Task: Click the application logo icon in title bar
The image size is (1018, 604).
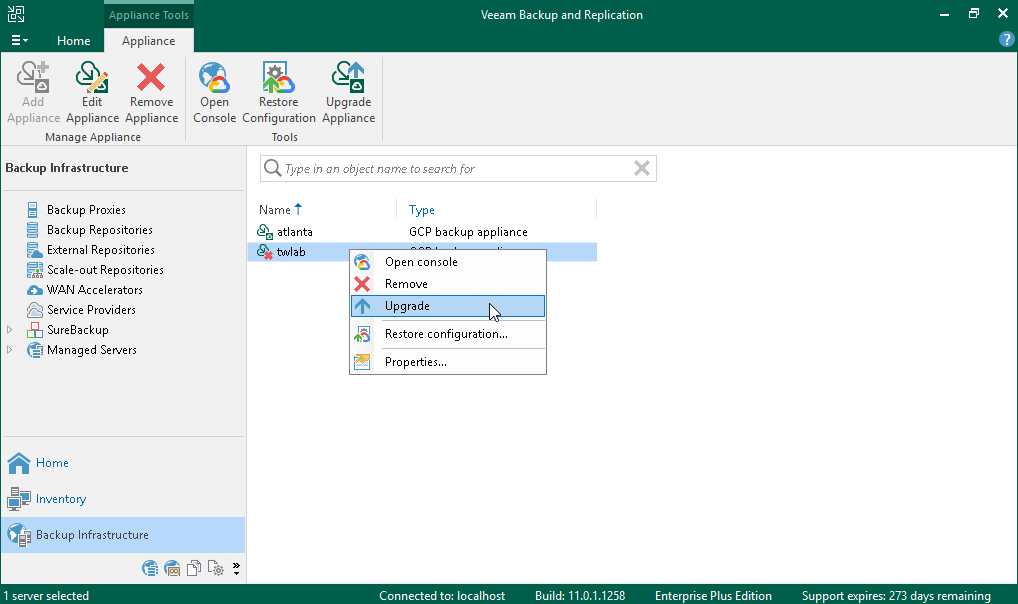Action: (x=16, y=14)
